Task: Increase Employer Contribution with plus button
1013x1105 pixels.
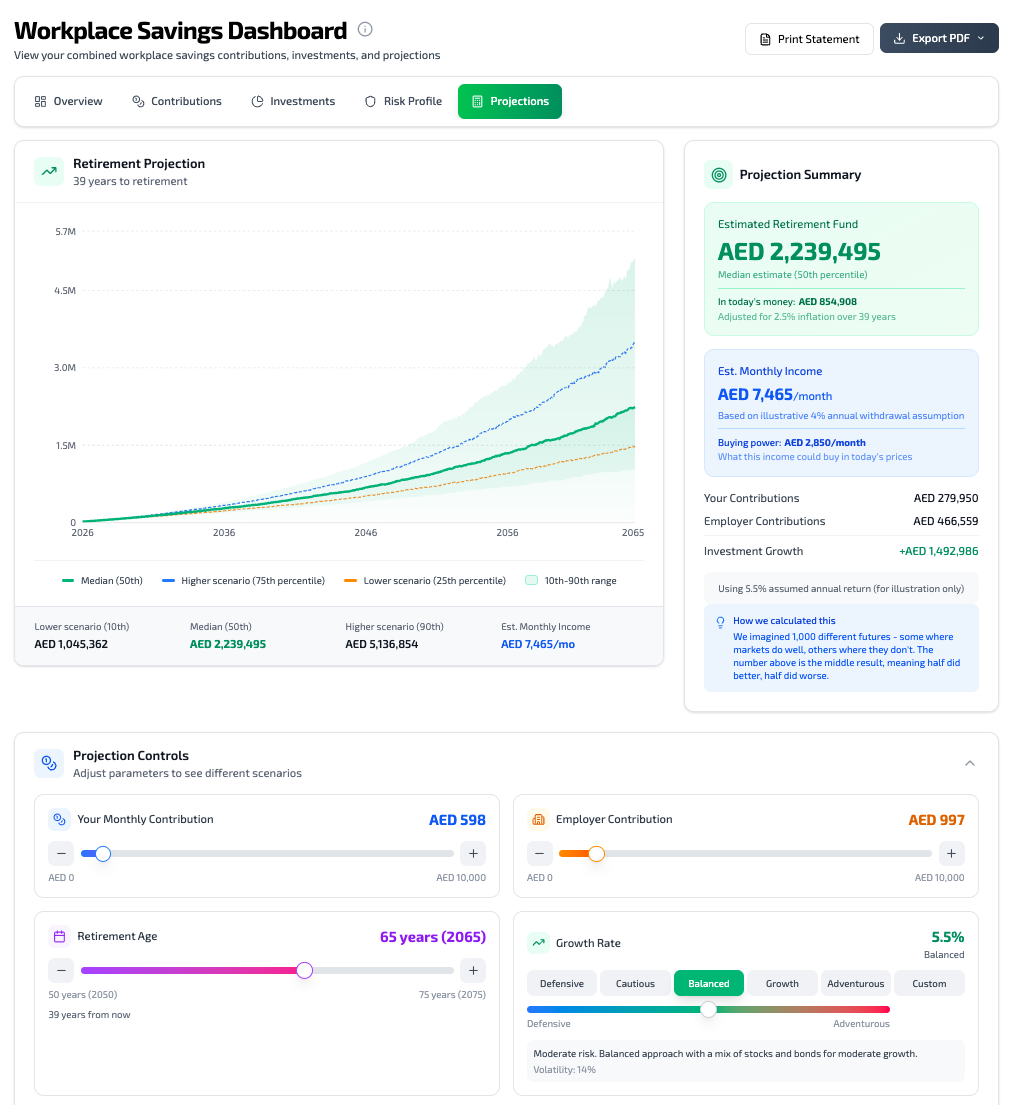Action: pyautogui.click(x=951, y=853)
